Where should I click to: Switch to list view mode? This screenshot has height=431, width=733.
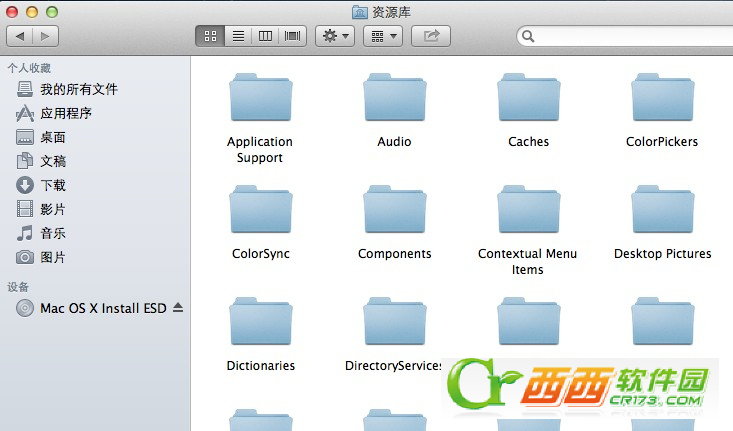[x=238, y=36]
